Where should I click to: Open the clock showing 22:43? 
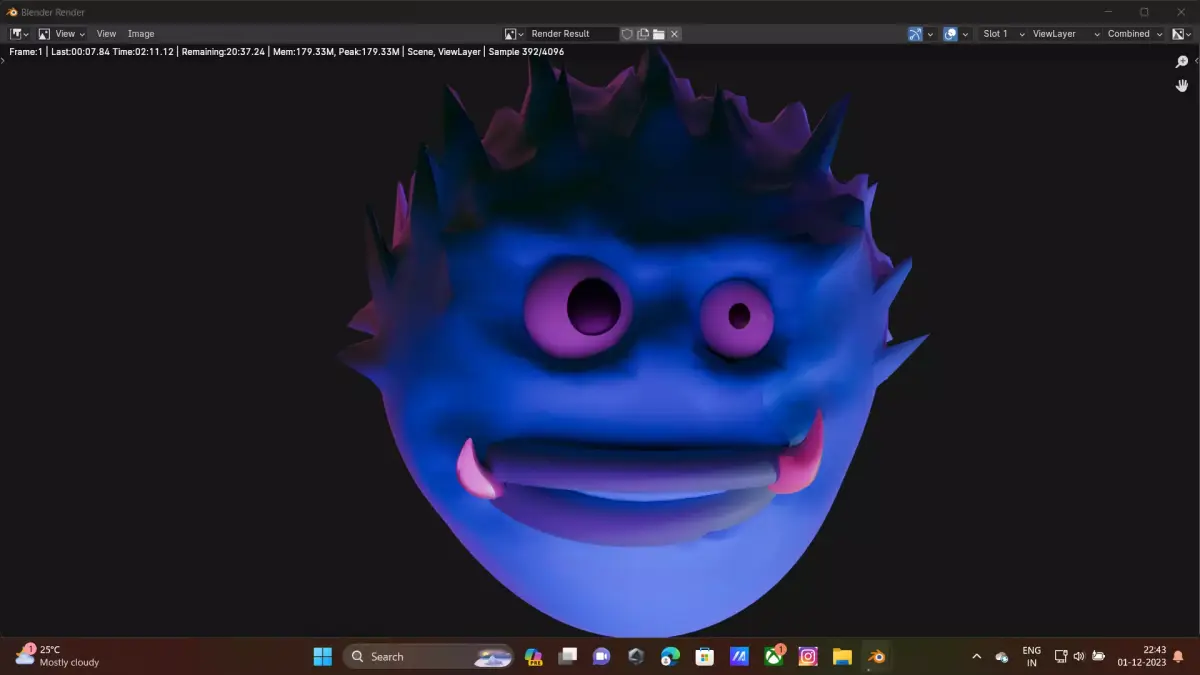[1141, 657]
